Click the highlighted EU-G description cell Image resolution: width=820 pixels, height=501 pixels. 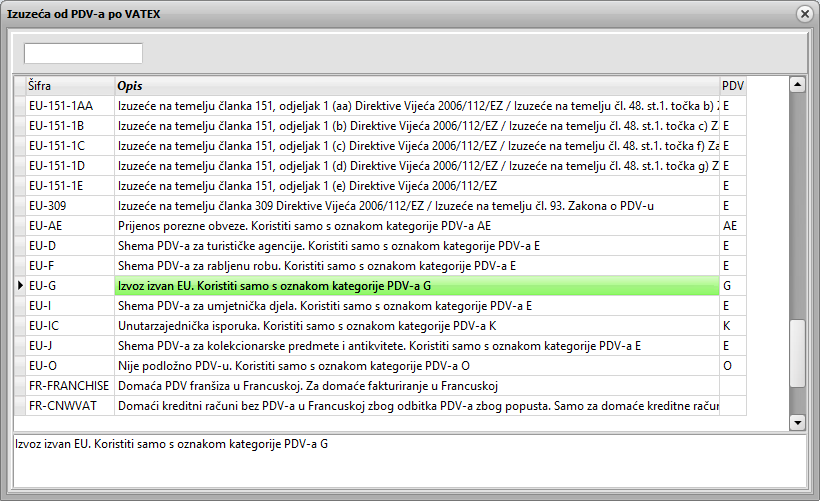coord(416,286)
